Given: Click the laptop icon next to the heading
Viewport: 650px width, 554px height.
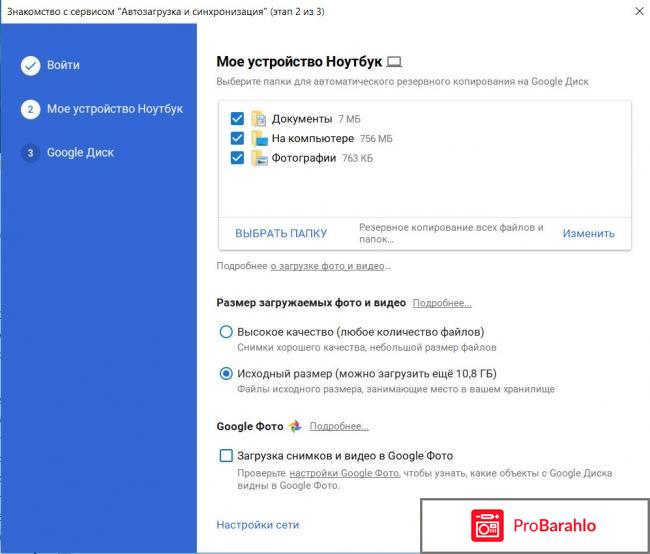Looking at the screenshot, I should 394,62.
